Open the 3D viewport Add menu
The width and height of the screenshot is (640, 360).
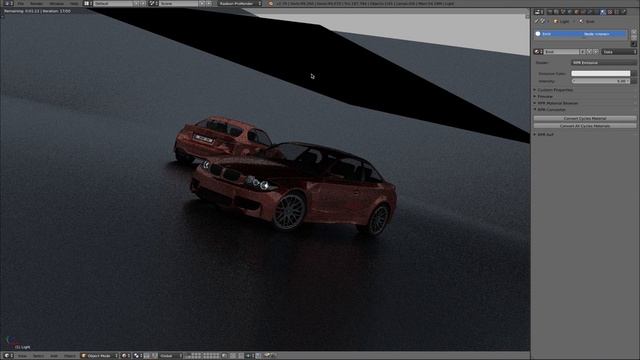[54, 356]
